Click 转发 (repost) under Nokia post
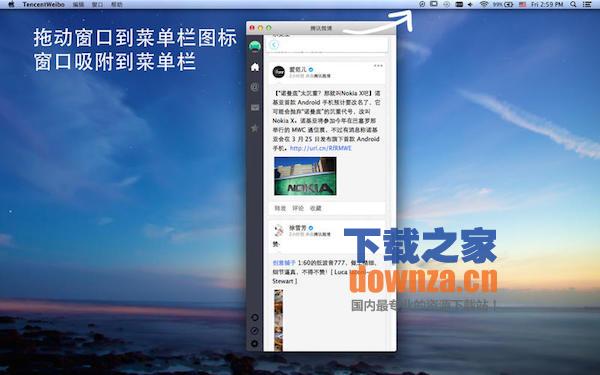The width and height of the screenshot is (600, 375). coord(280,208)
